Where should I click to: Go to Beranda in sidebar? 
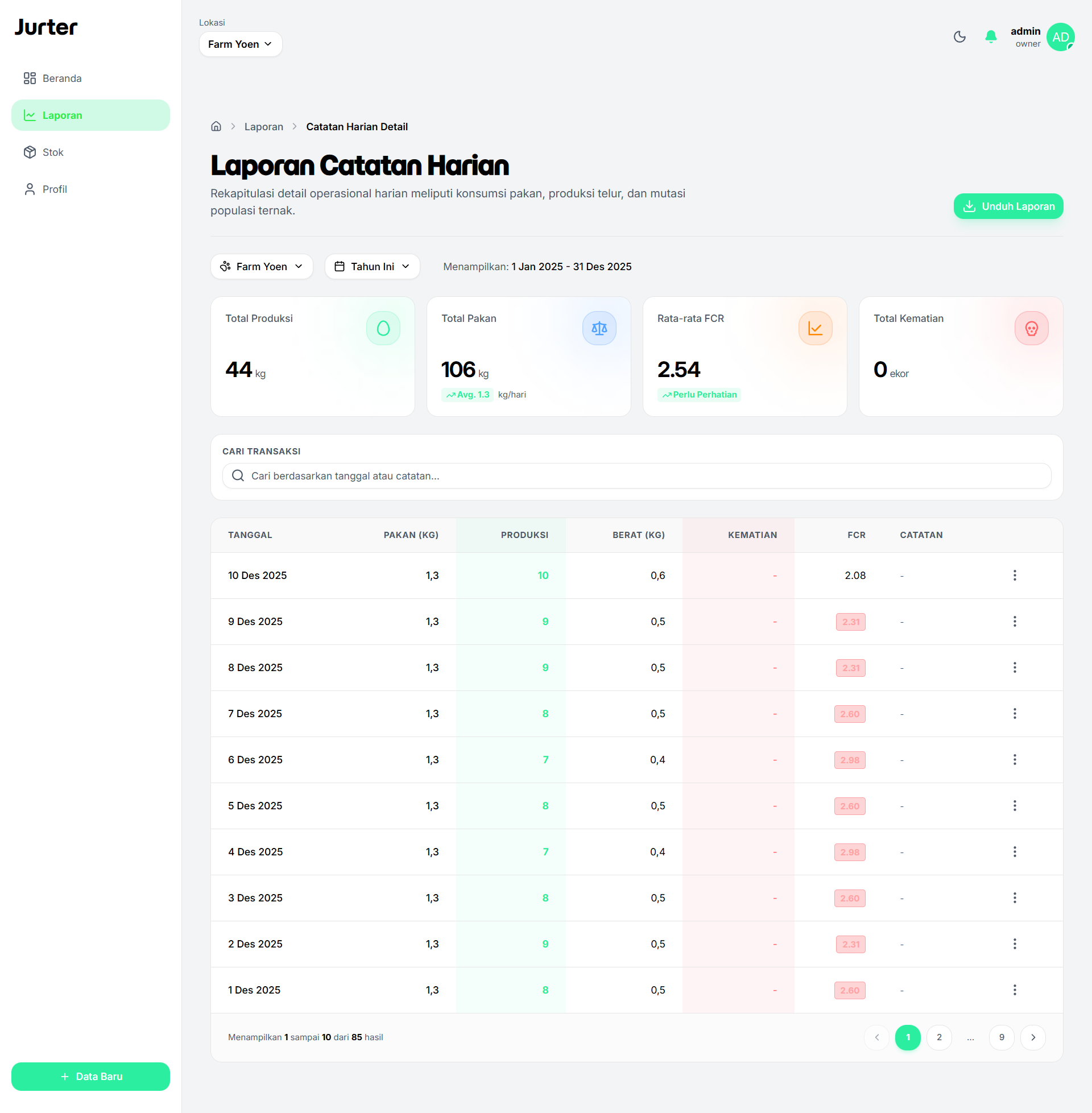pyautogui.click(x=61, y=78)
